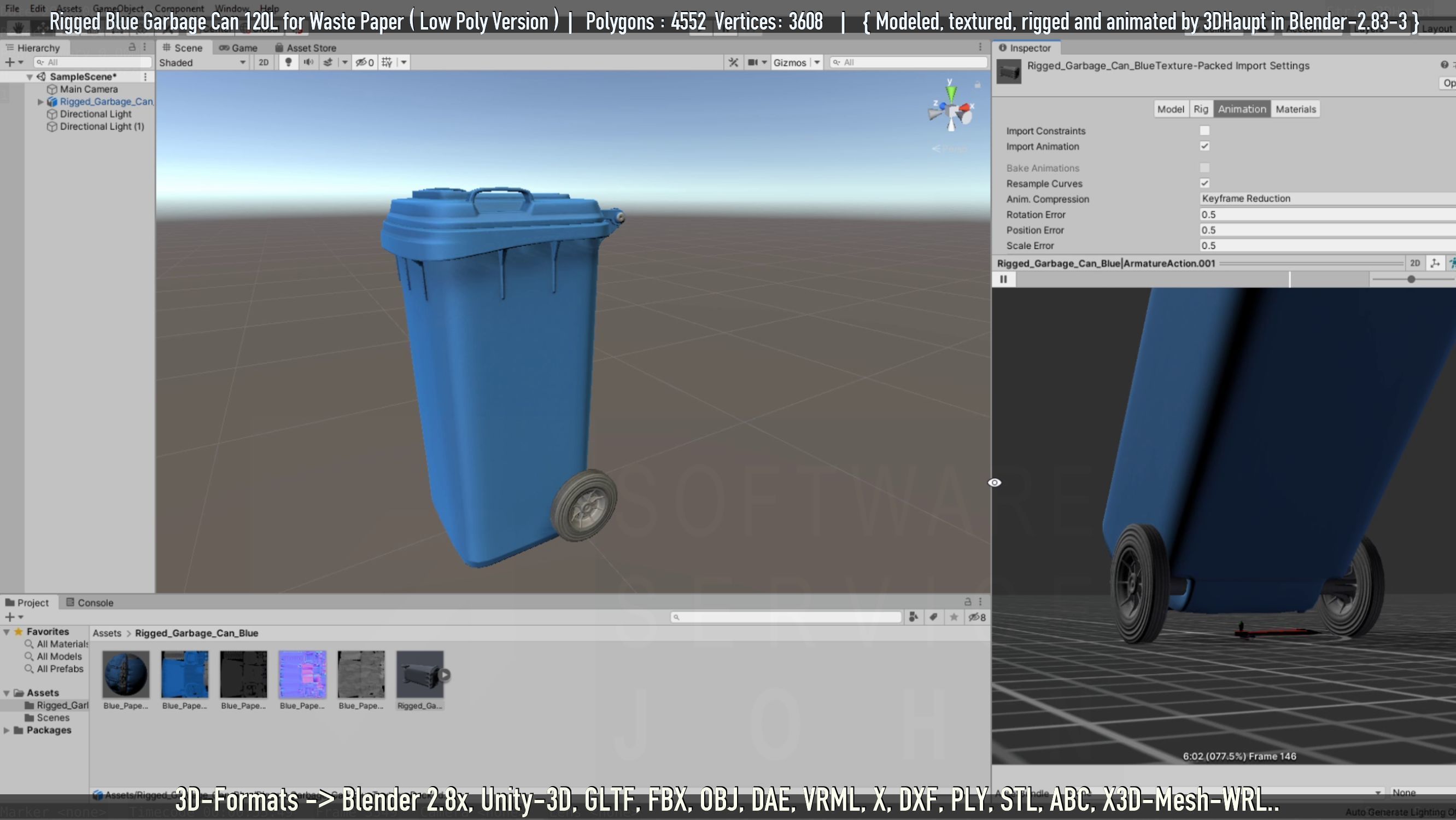
Task: Click the Scene view search field
Action: [908, 62]
